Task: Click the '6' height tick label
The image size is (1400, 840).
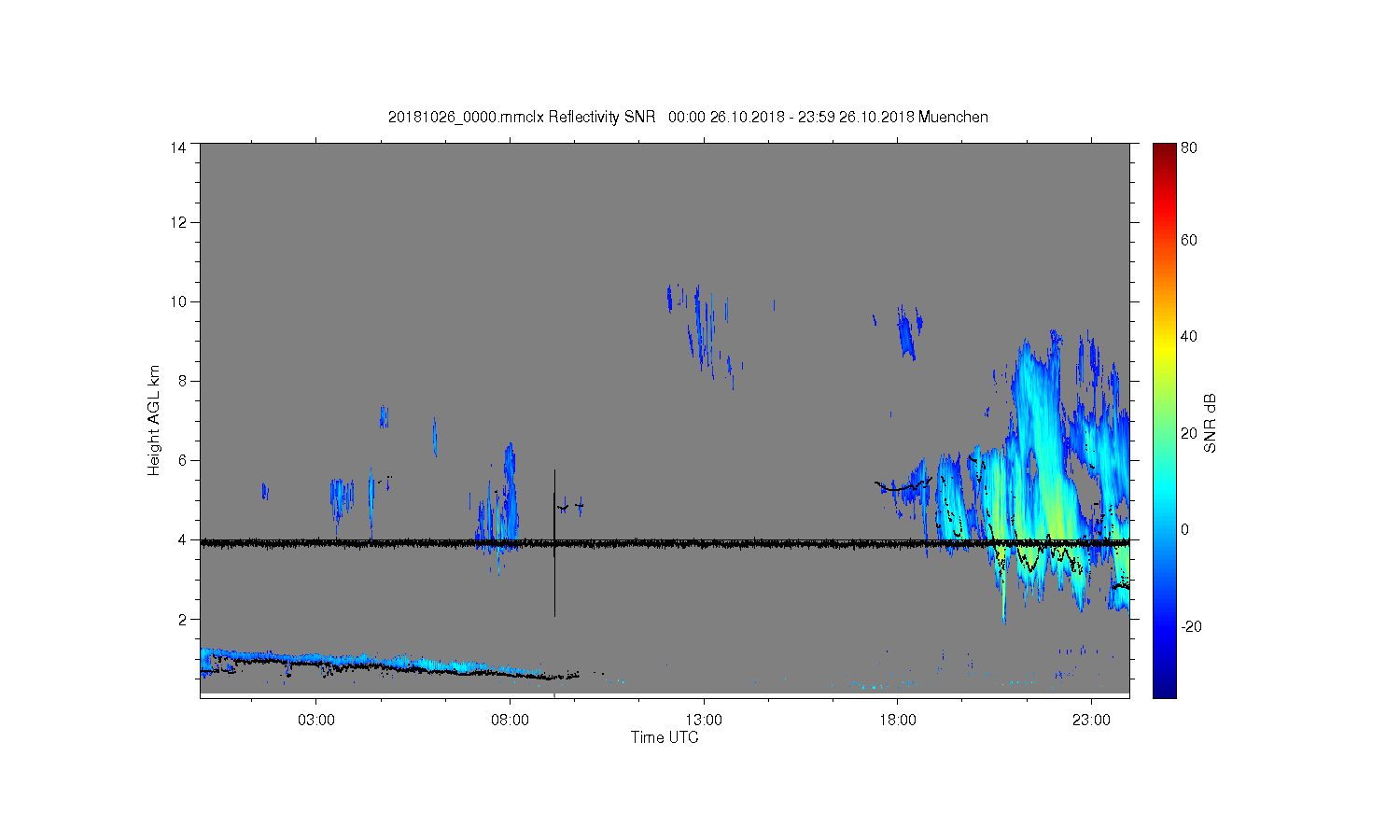Action: 181,460
